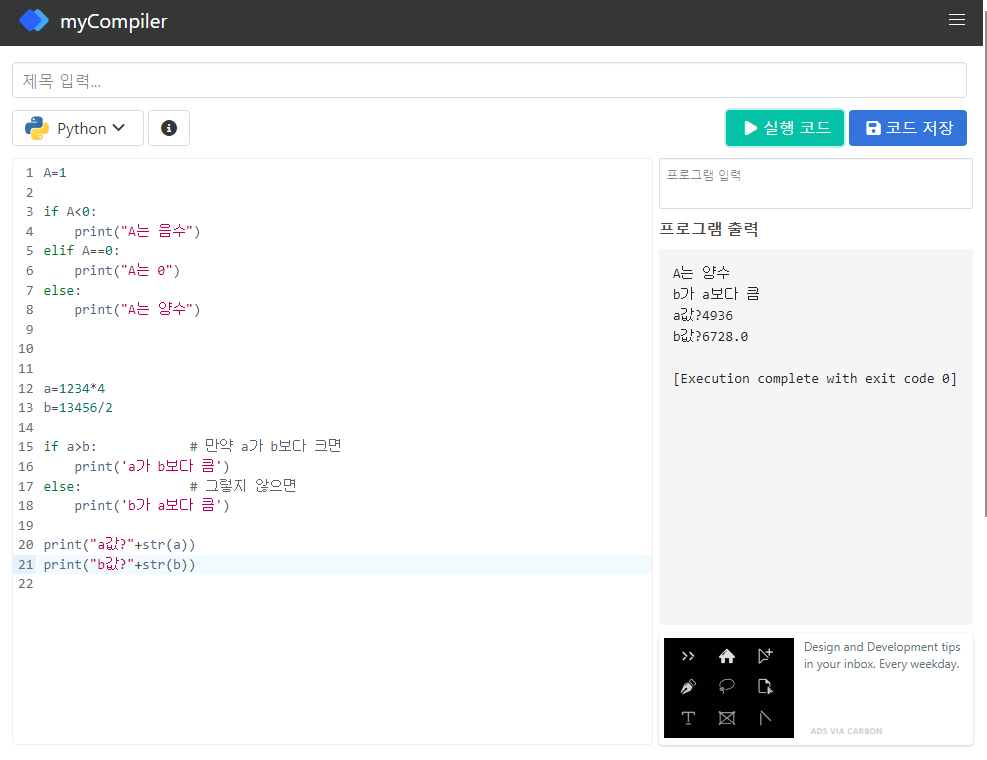Click the text T icon in ad image
The width and height of the screenshot is (987, 760).
(x=688, y=718)
